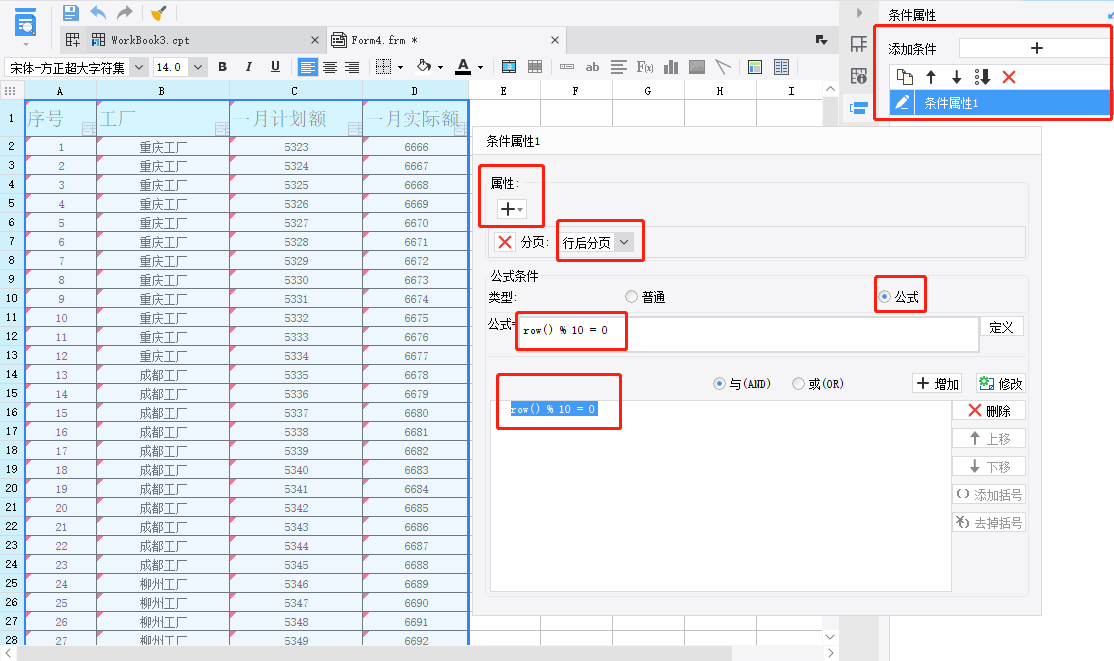Select column D header
1114x661 pixels.
tap(415, 91)
